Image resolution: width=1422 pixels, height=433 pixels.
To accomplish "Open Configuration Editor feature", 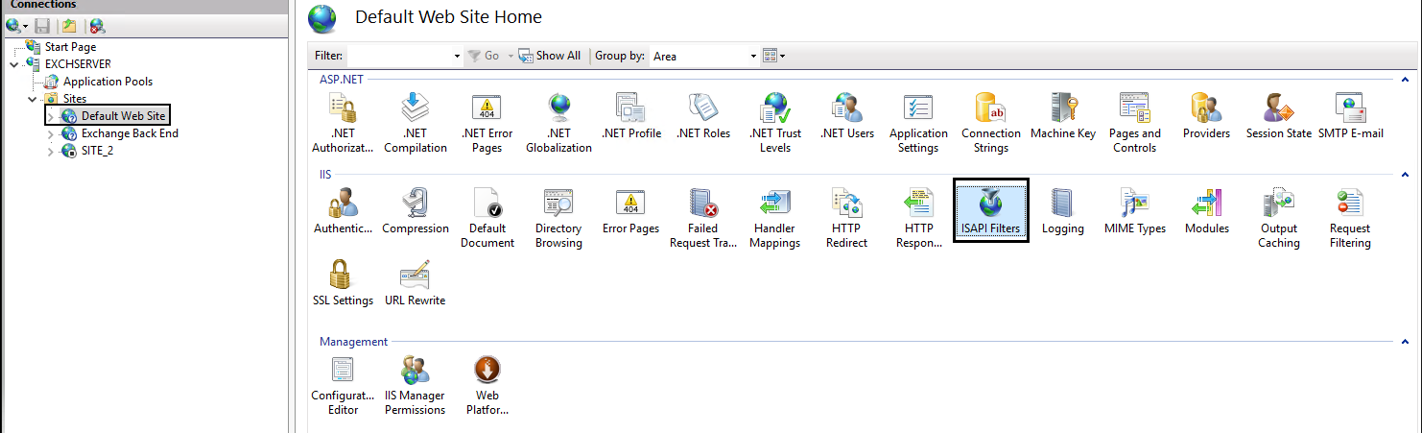I will [x=343, y=385].
